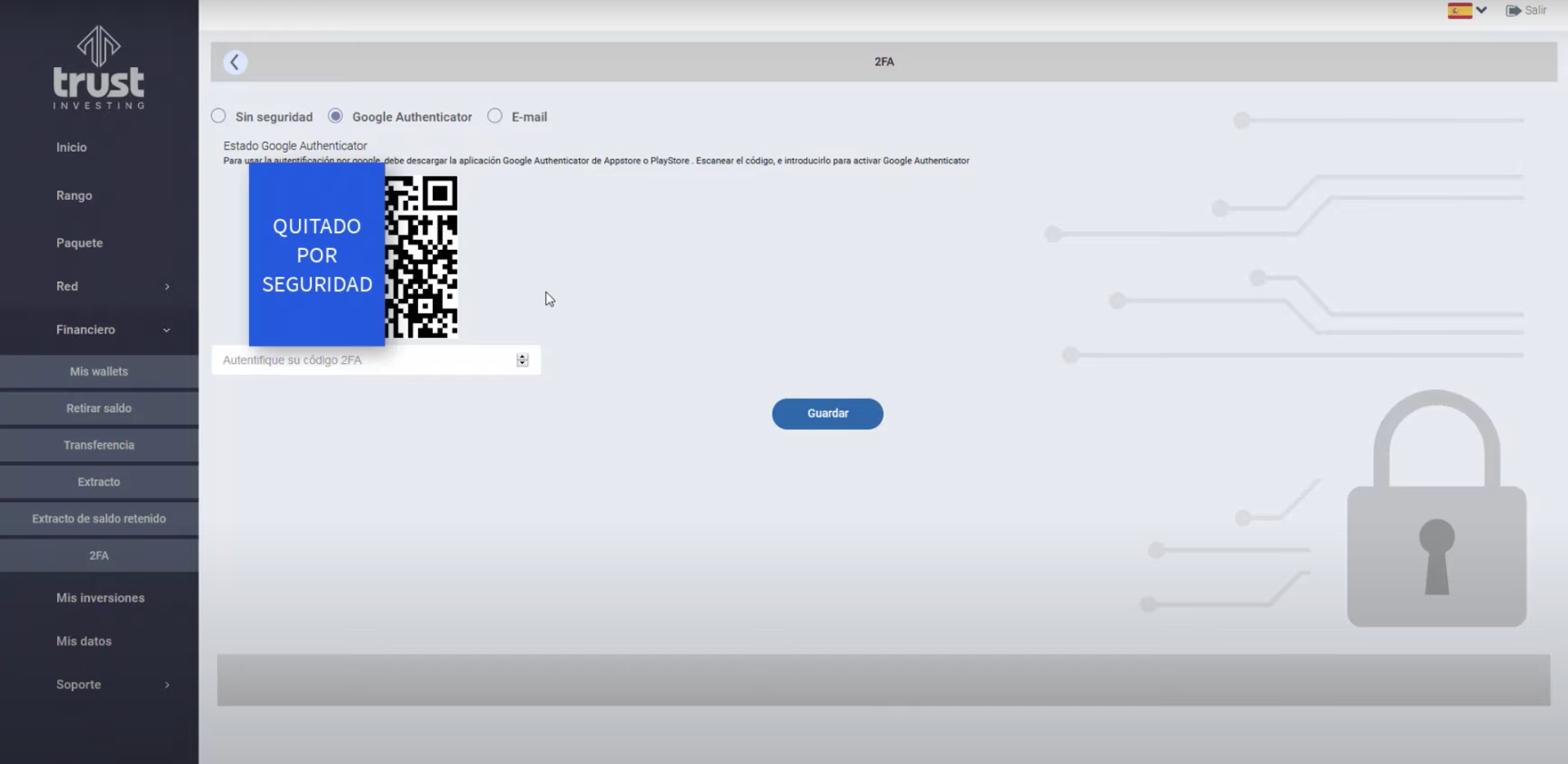Click the Spanish flag language icon
This screenshot has width=1568, height=764.
tap(1459, 11)
